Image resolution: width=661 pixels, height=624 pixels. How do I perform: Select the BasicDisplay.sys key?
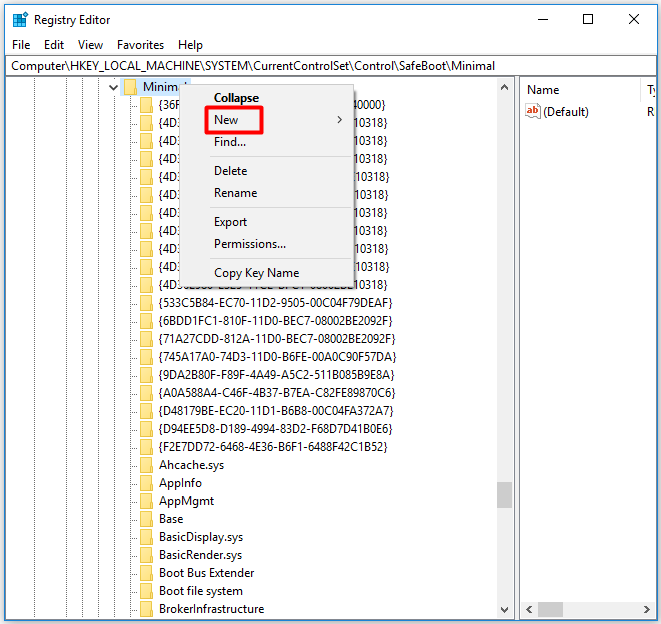[x=201, y=537]
